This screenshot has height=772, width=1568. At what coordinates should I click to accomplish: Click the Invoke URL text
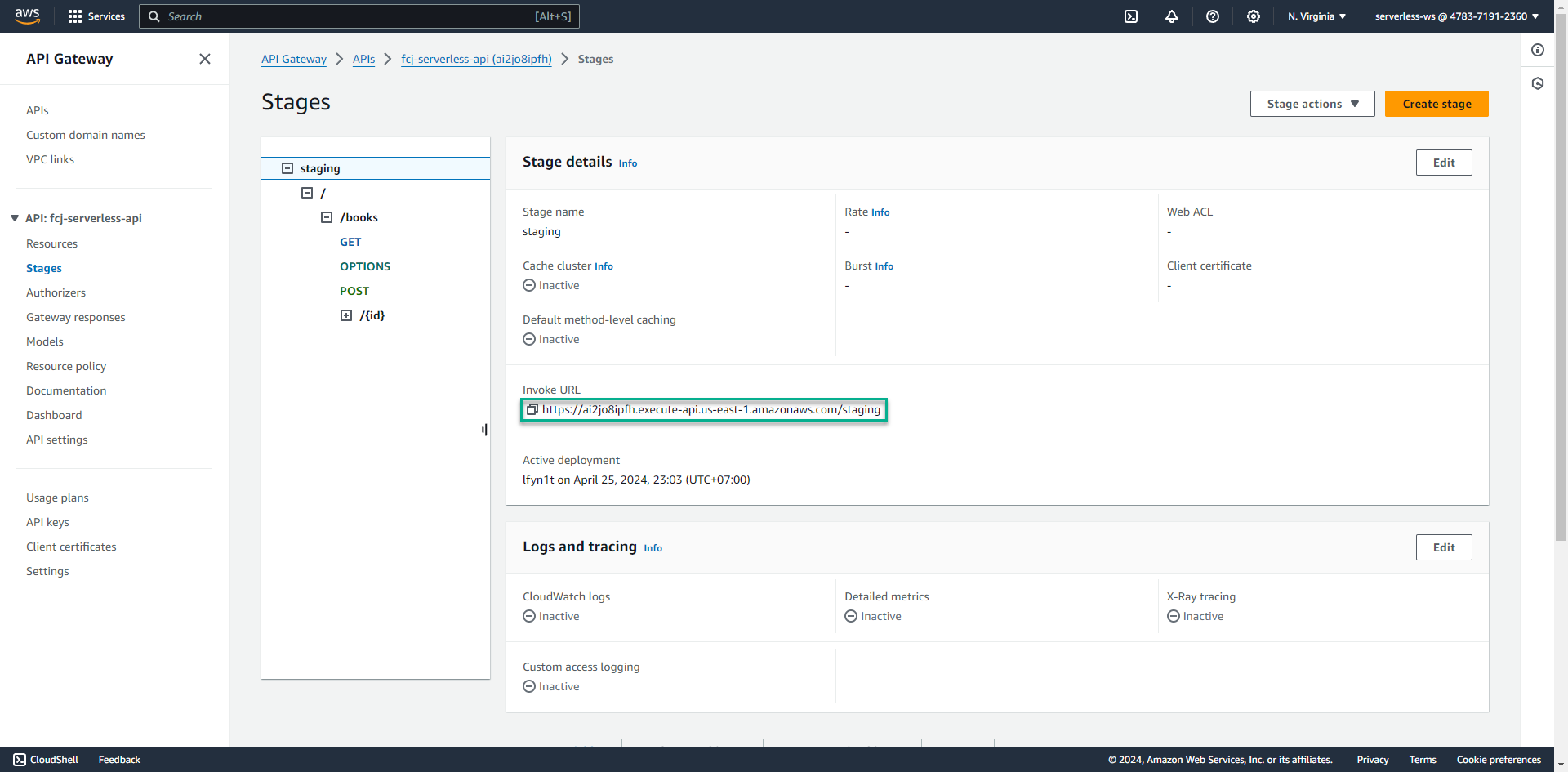[711, 409]
